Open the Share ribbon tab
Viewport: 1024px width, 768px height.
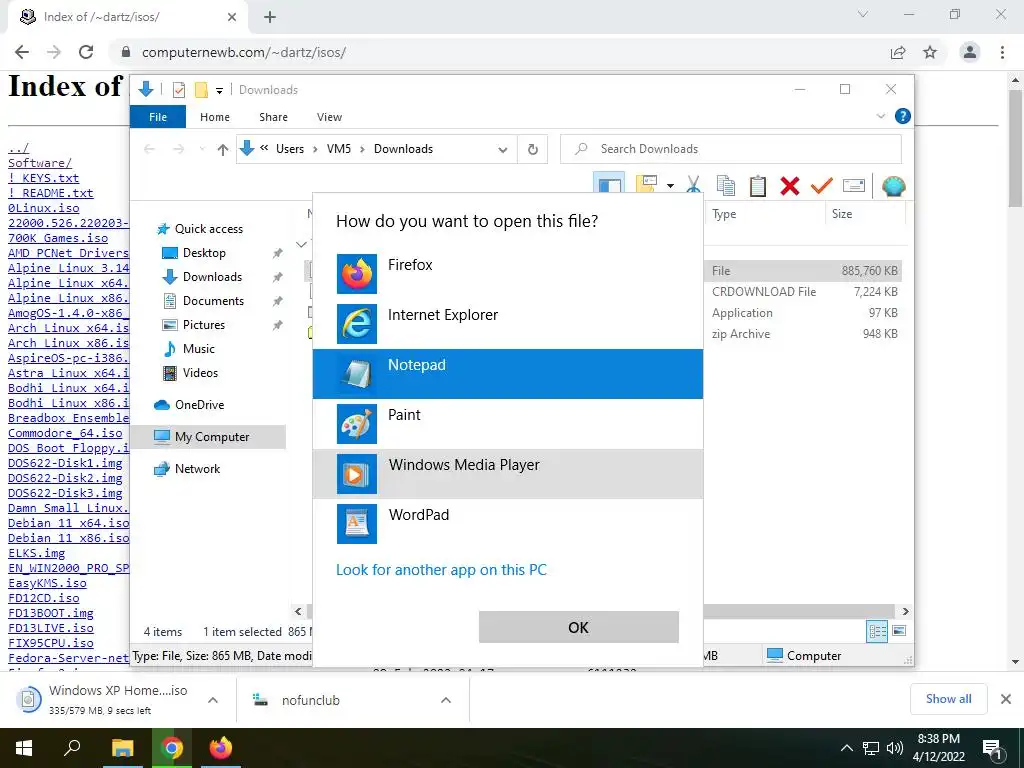click(x=273, y=117)
